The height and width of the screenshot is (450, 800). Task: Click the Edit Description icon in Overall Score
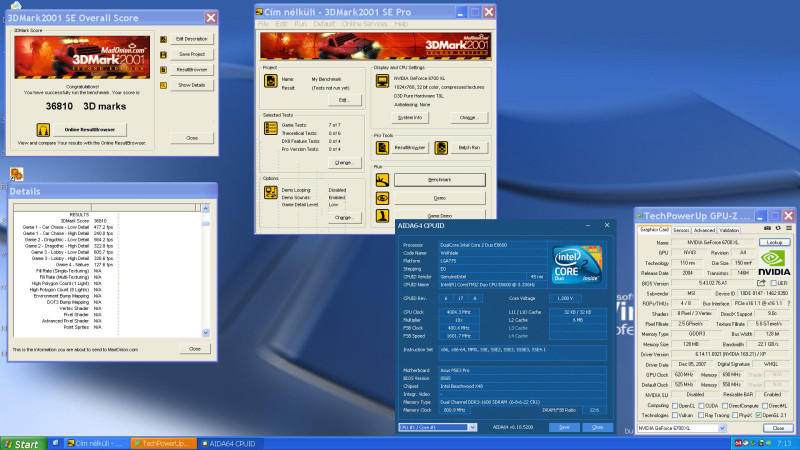(x=163, y=39)
